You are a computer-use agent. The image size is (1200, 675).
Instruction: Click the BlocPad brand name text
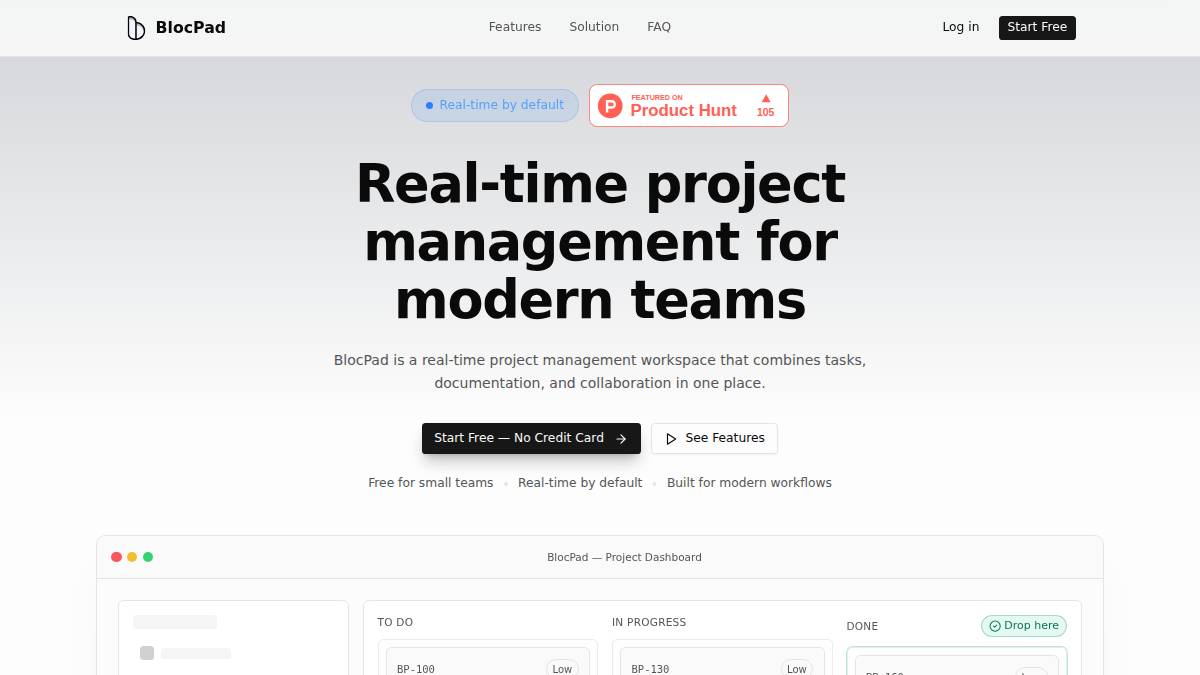(190, 28)
